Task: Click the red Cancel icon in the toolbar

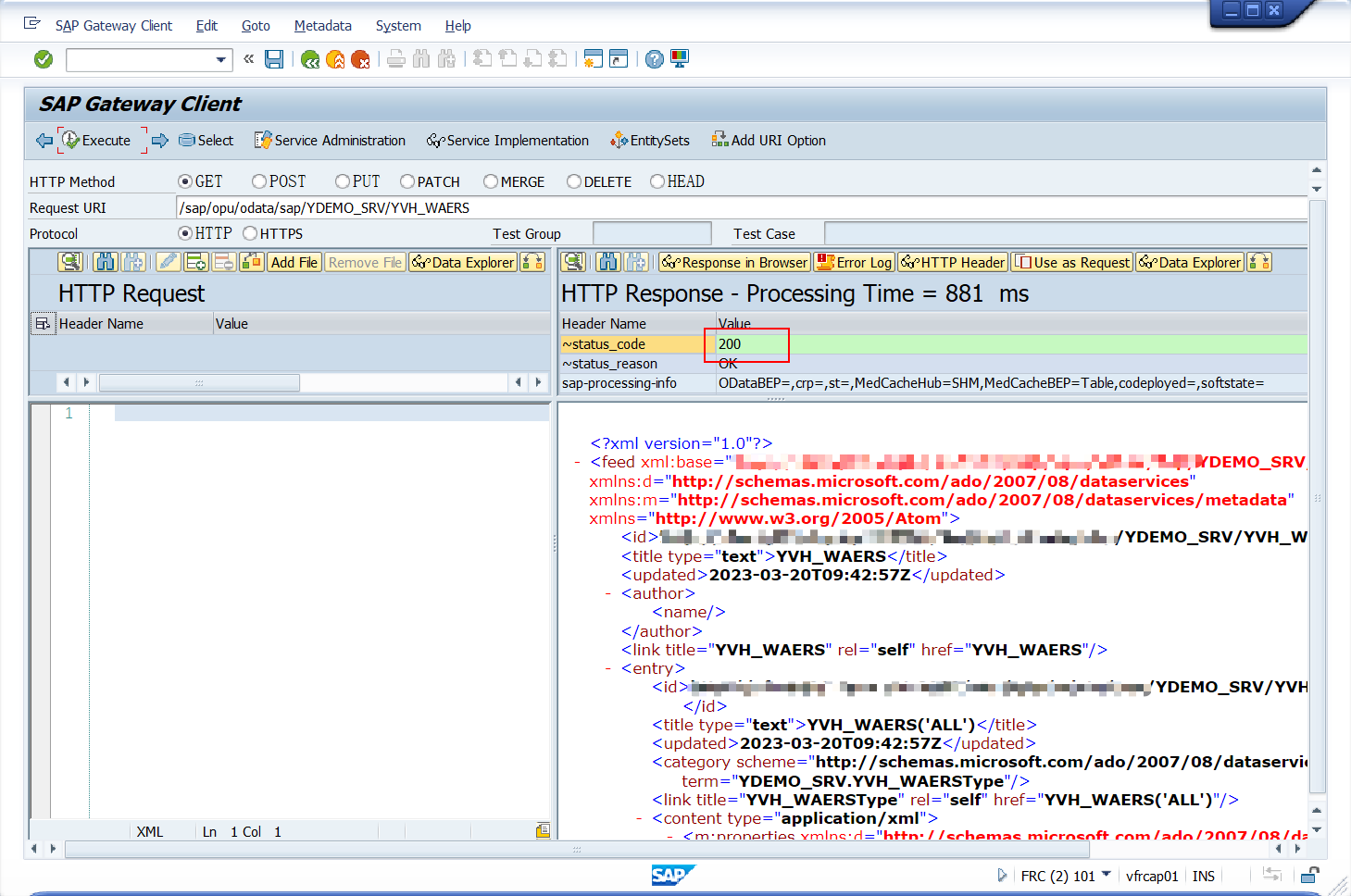Action: [x=361, y=58]
